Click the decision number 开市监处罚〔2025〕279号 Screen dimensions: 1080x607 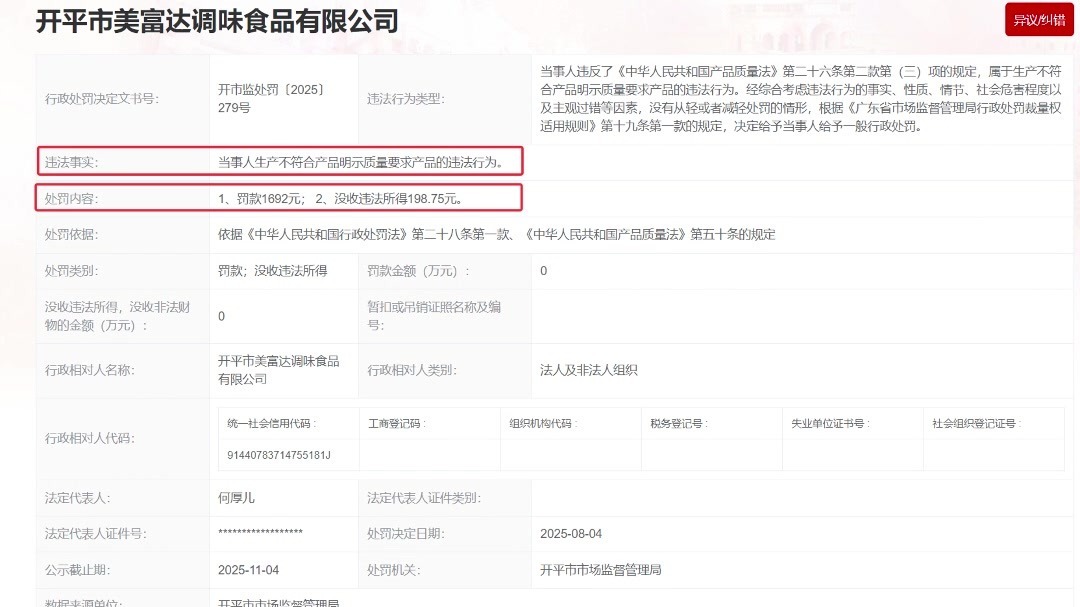point(272,98)
